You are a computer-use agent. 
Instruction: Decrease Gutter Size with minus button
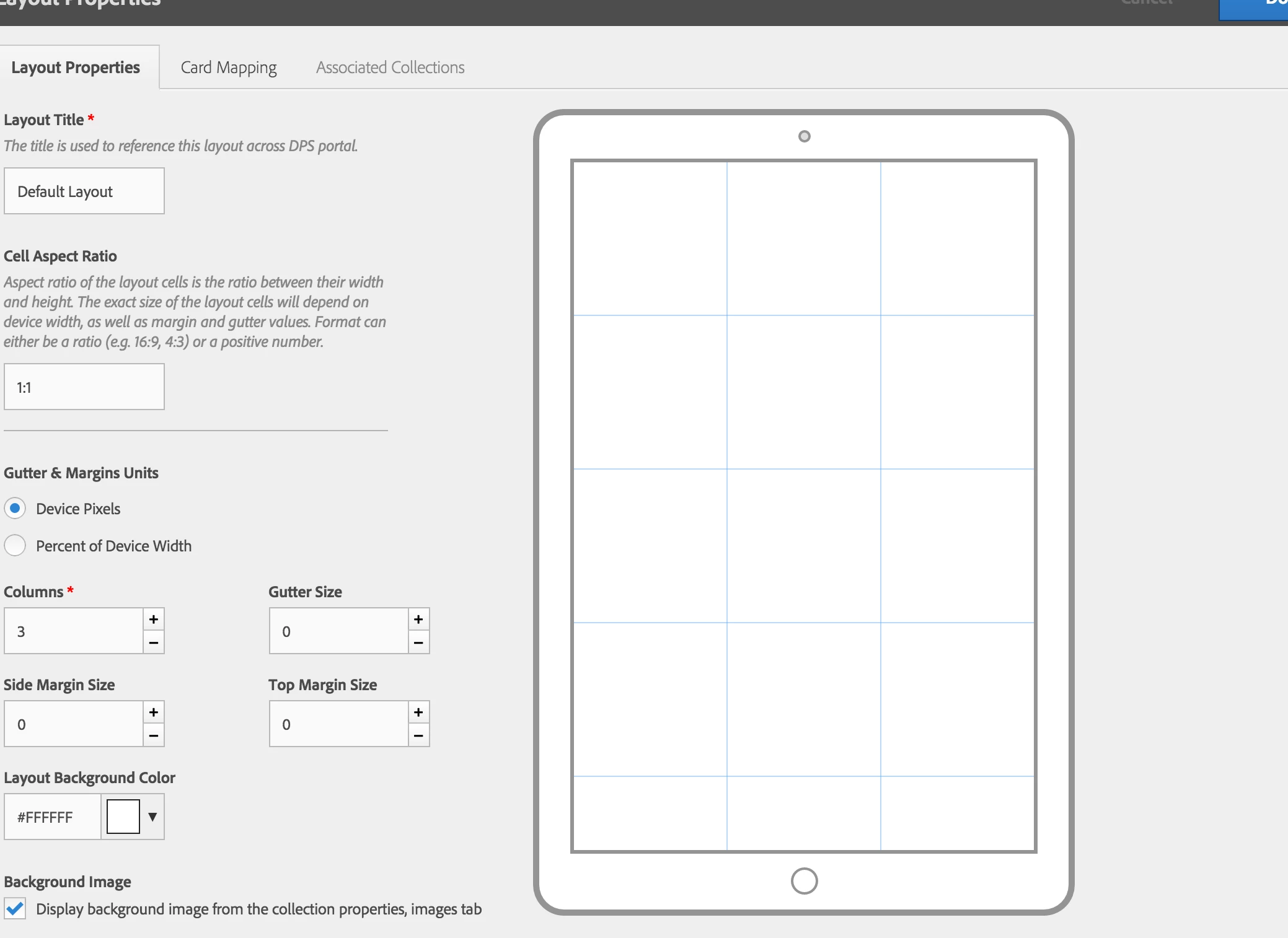[418, 642]
